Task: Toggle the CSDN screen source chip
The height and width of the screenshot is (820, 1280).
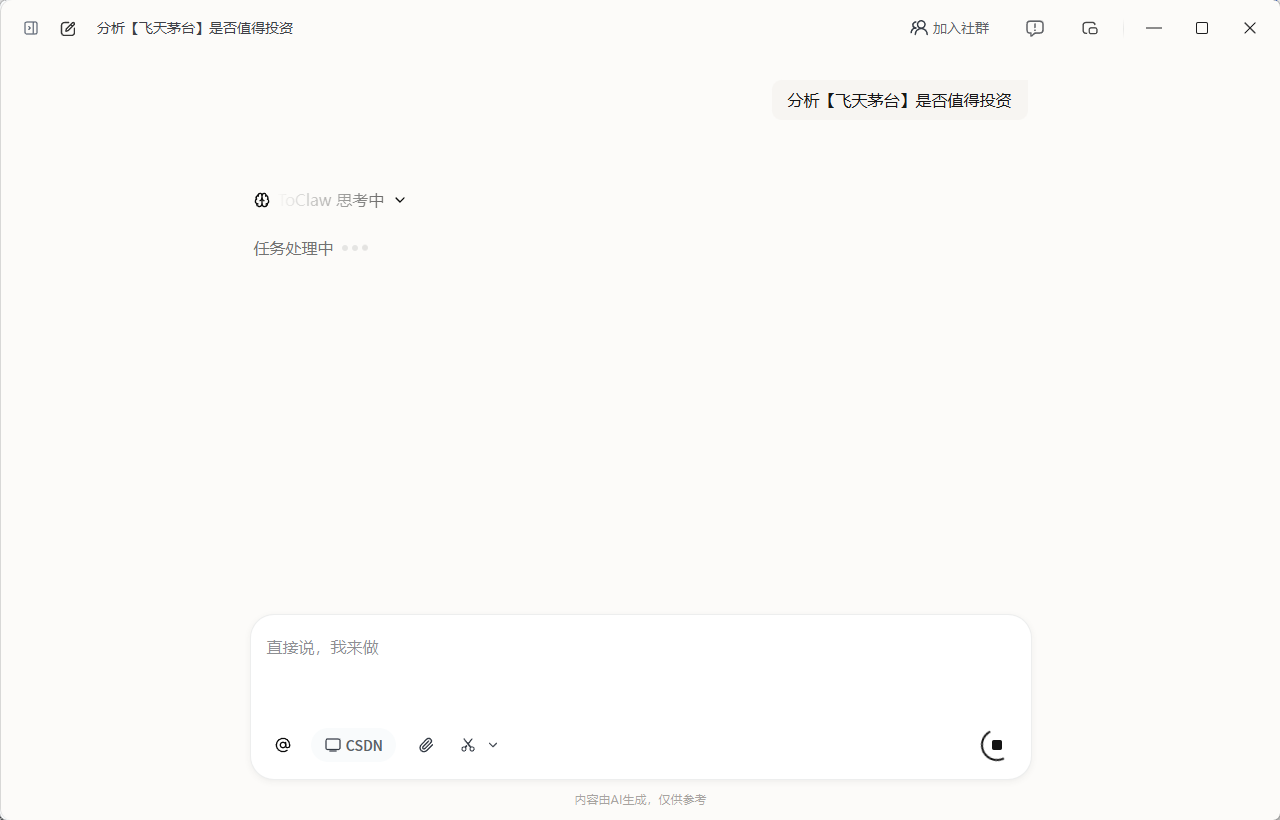Action: pos(354,745)
